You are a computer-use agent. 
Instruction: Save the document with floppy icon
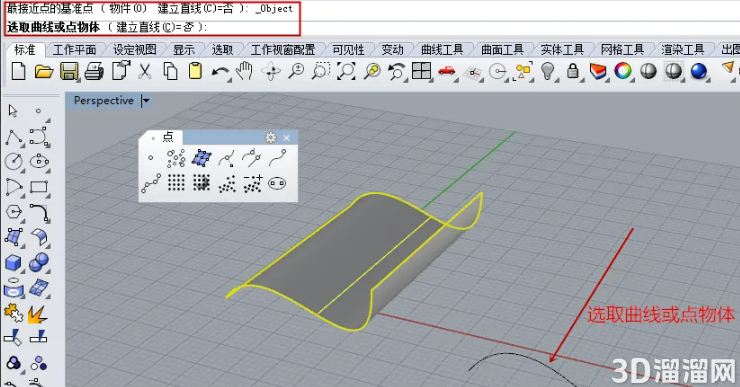tap(69, 72)
